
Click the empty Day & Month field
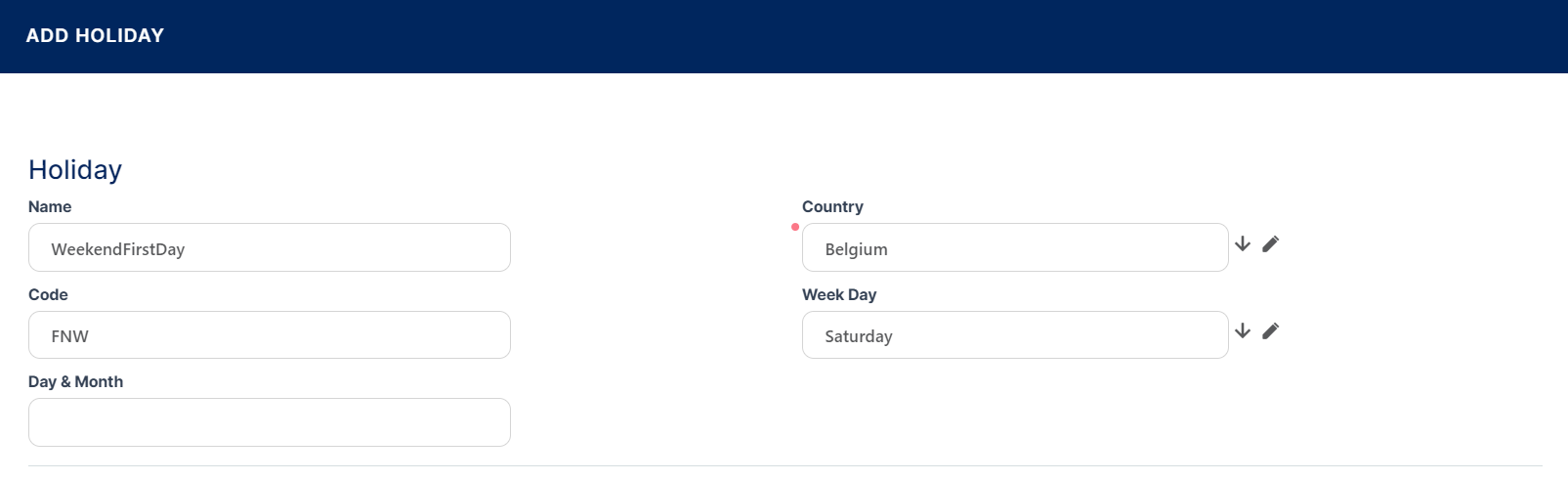pyautogui.click(x=270, y=422)
